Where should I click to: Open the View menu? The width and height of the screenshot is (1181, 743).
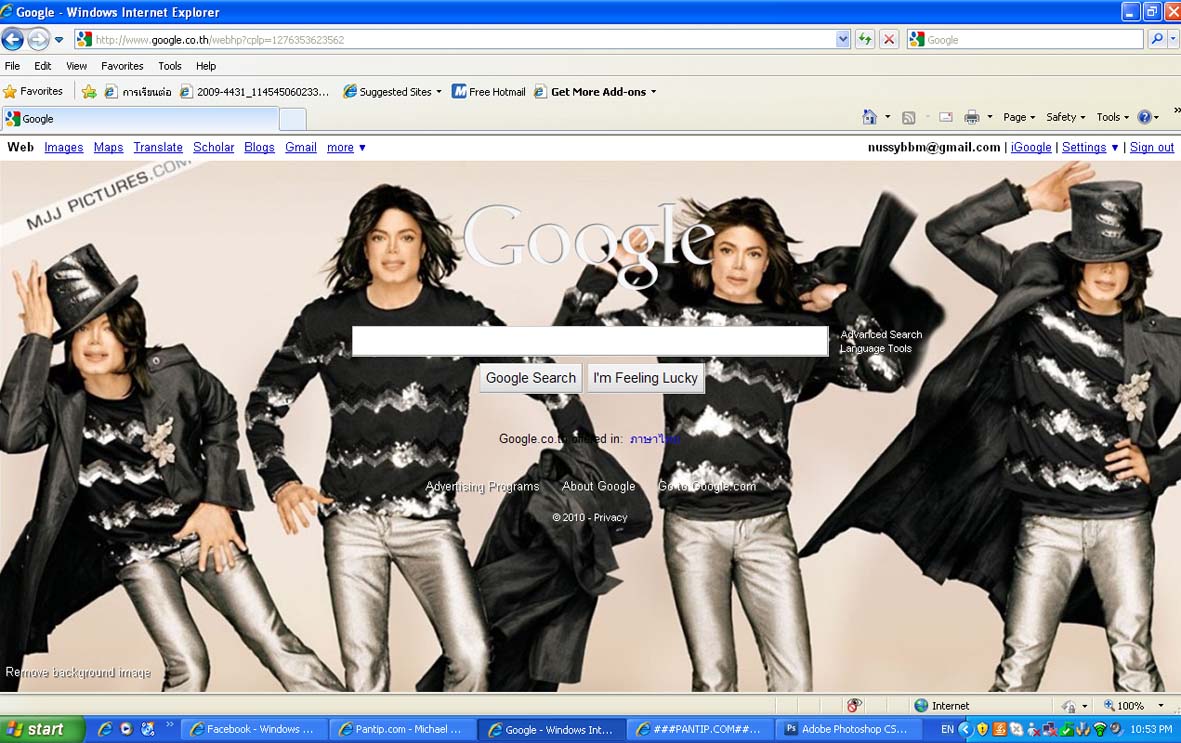pyautogui.click(x=76, y=66)
